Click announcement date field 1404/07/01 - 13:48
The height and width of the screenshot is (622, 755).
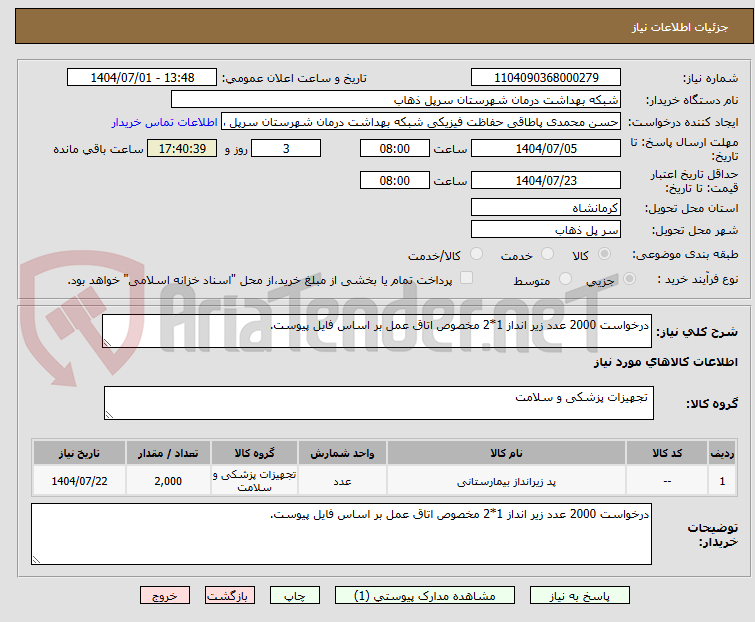click(142, 78)
